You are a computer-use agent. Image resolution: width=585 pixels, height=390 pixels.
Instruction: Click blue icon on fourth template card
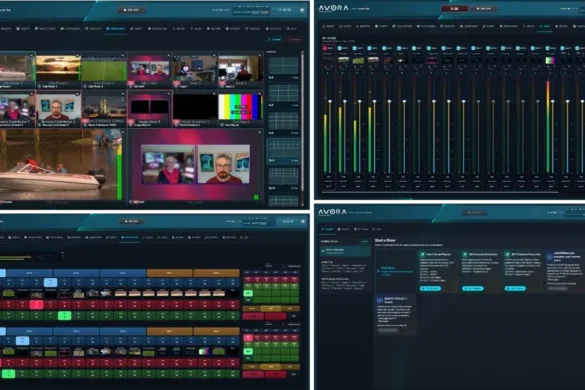point(550,257)
